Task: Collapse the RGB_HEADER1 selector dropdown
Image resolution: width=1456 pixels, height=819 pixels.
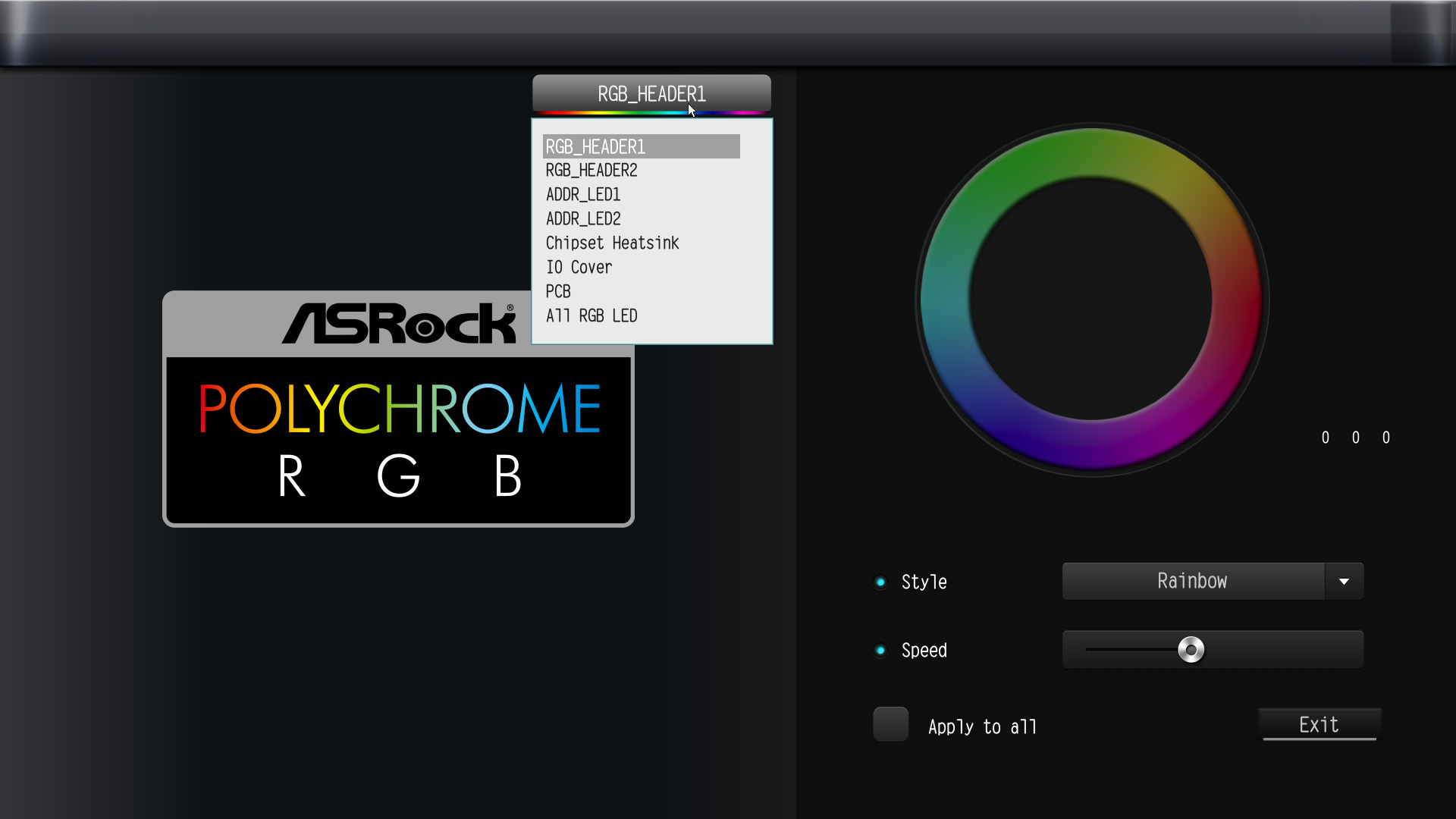Action: pyautogui.click(x=651, y=93)
